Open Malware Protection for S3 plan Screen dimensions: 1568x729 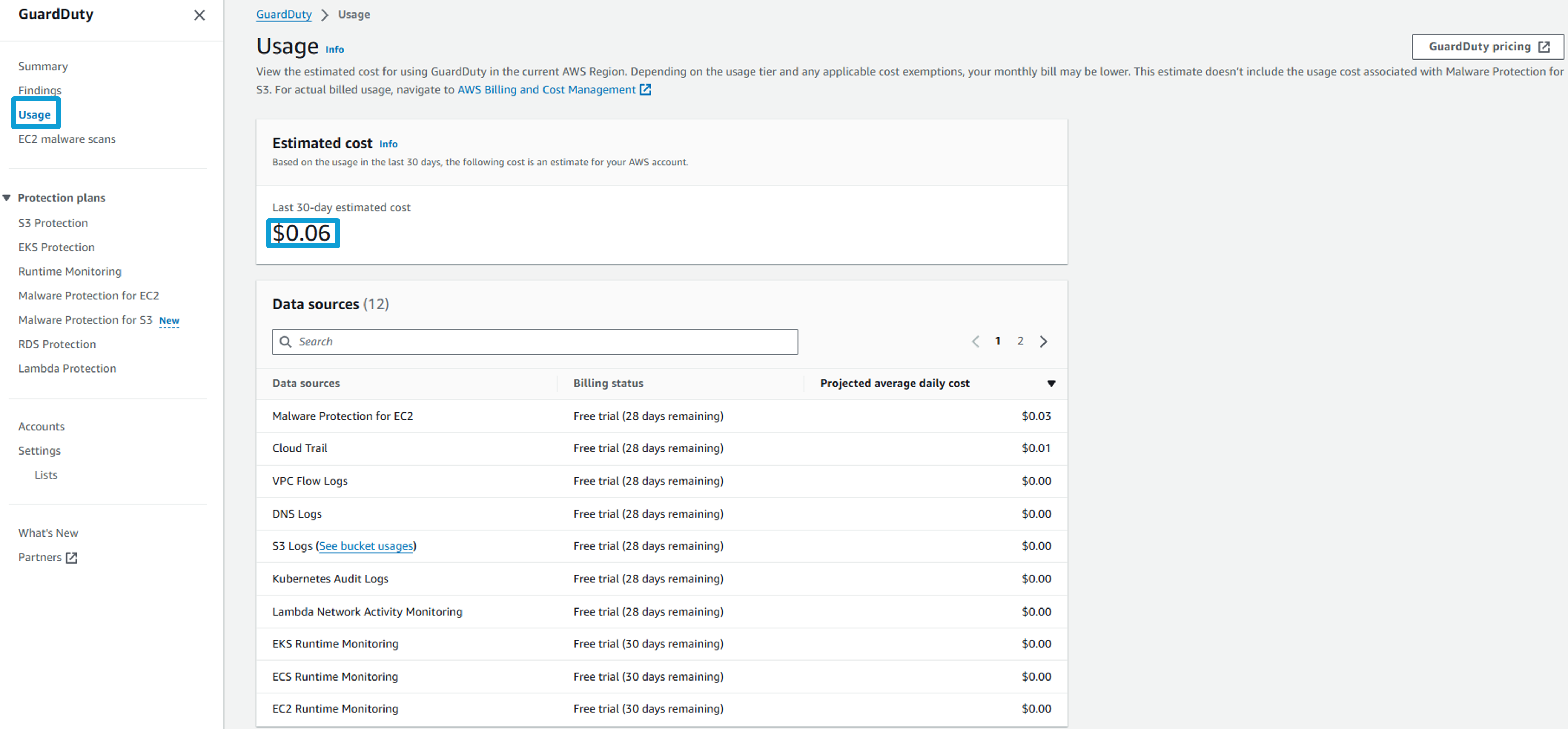85,320
